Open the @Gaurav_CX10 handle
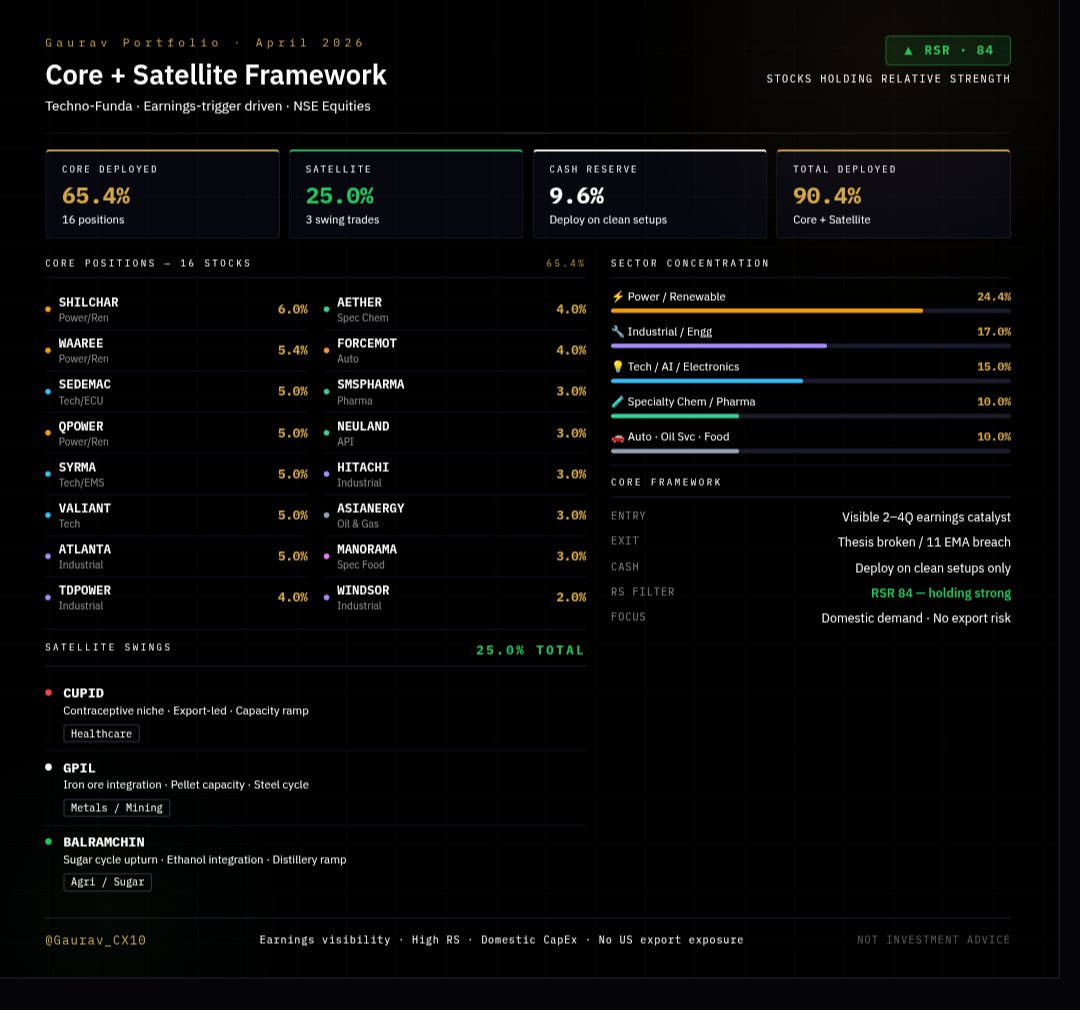 pyautogui.click(x=96, y=940)
